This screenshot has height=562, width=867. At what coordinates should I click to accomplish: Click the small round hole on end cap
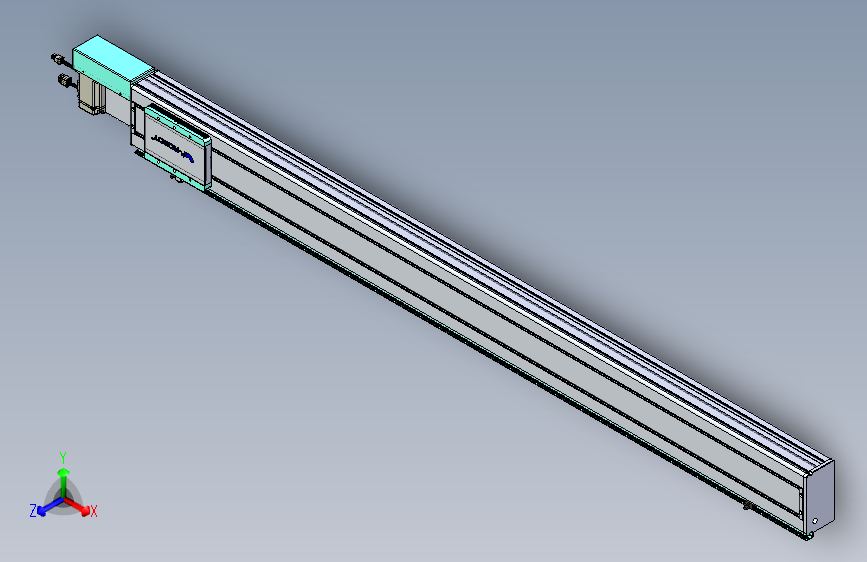pos(814,521)
